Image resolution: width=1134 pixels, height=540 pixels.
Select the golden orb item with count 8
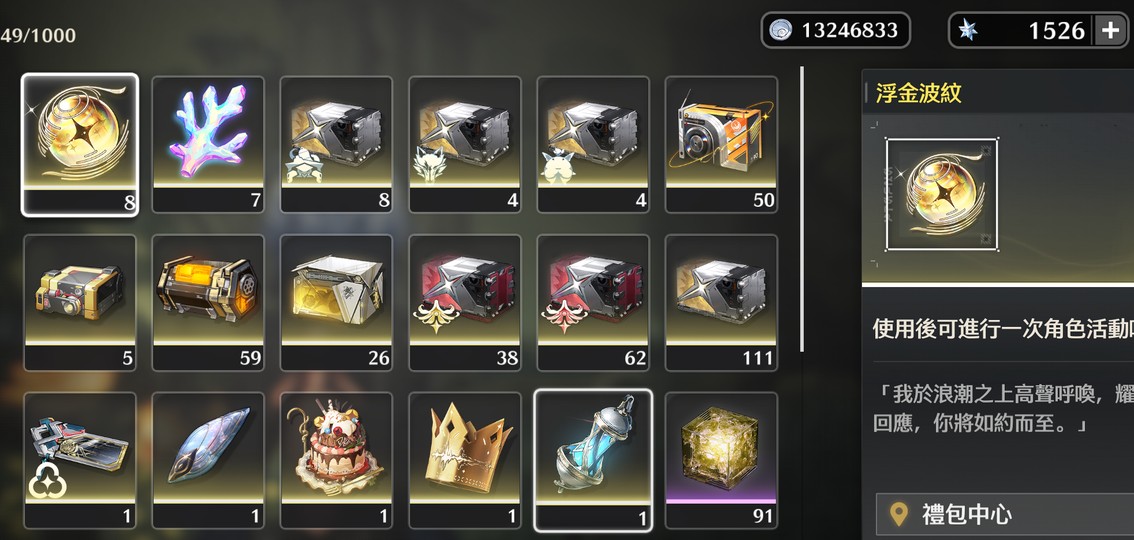point(80,145)
